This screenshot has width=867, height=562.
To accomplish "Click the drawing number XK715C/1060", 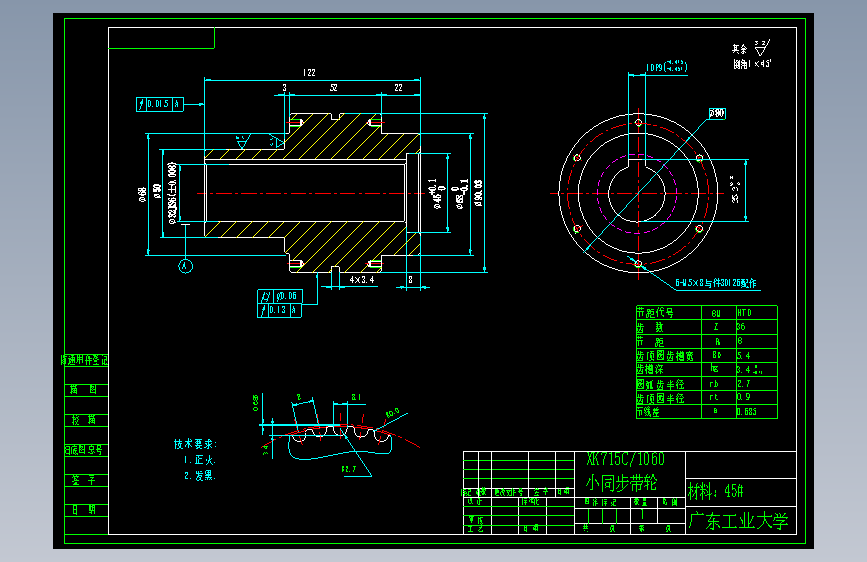I will [625, 459].
